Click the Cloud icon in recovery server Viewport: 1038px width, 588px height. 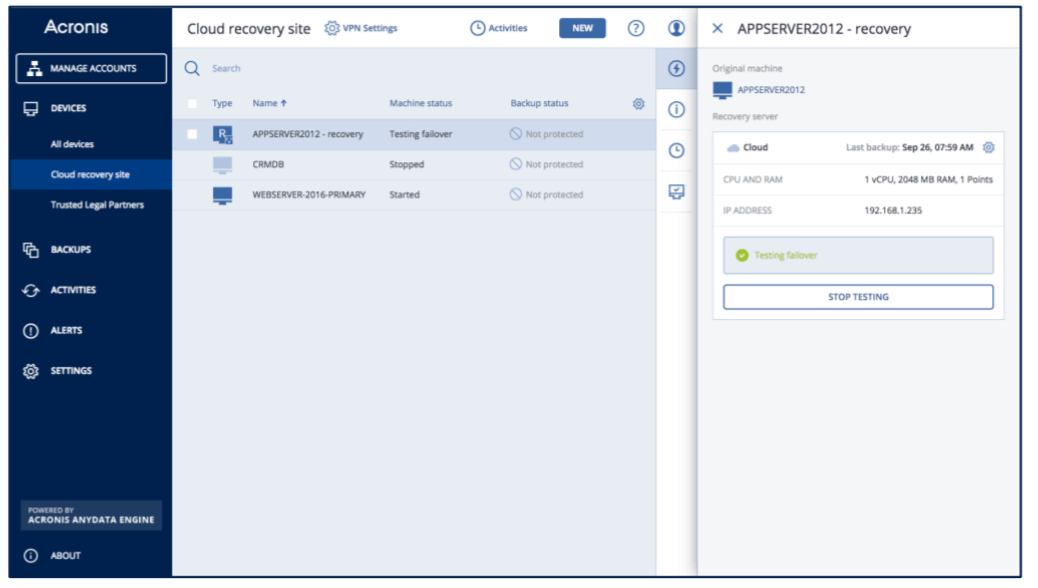click(733, 148)
